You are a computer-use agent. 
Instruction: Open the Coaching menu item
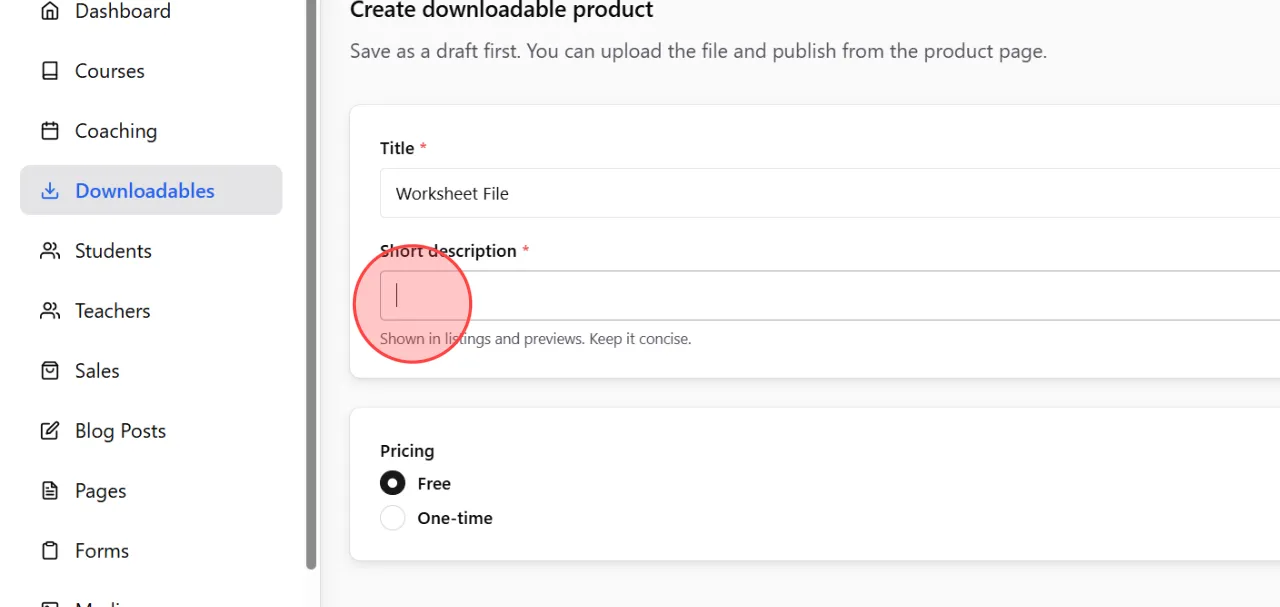pos(151,131)
